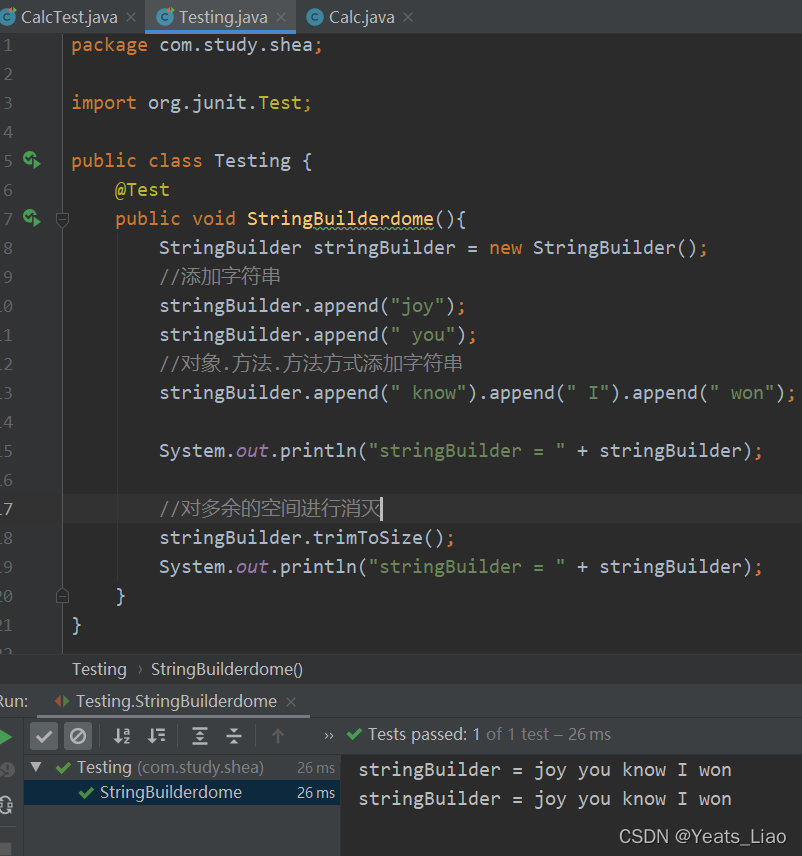This screenshot has width=802, height=856.
Task: Collapse all test results
Action: coord(234,736)
